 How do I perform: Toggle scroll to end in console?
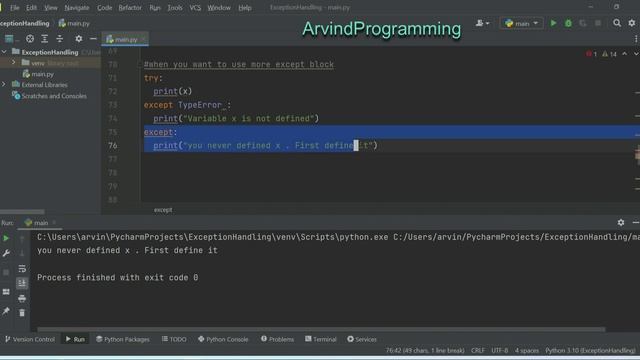[22, 283]
